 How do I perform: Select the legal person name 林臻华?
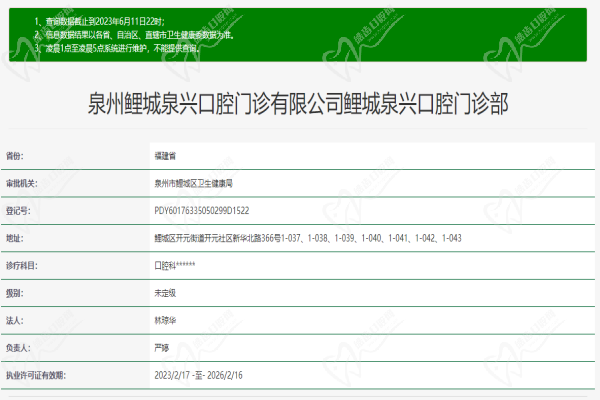(165, 321)
